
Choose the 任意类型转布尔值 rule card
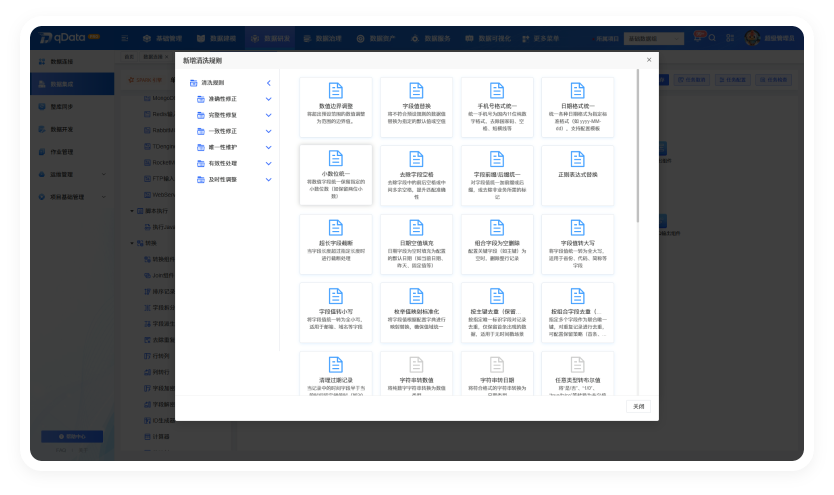click(x=578, y=373)
